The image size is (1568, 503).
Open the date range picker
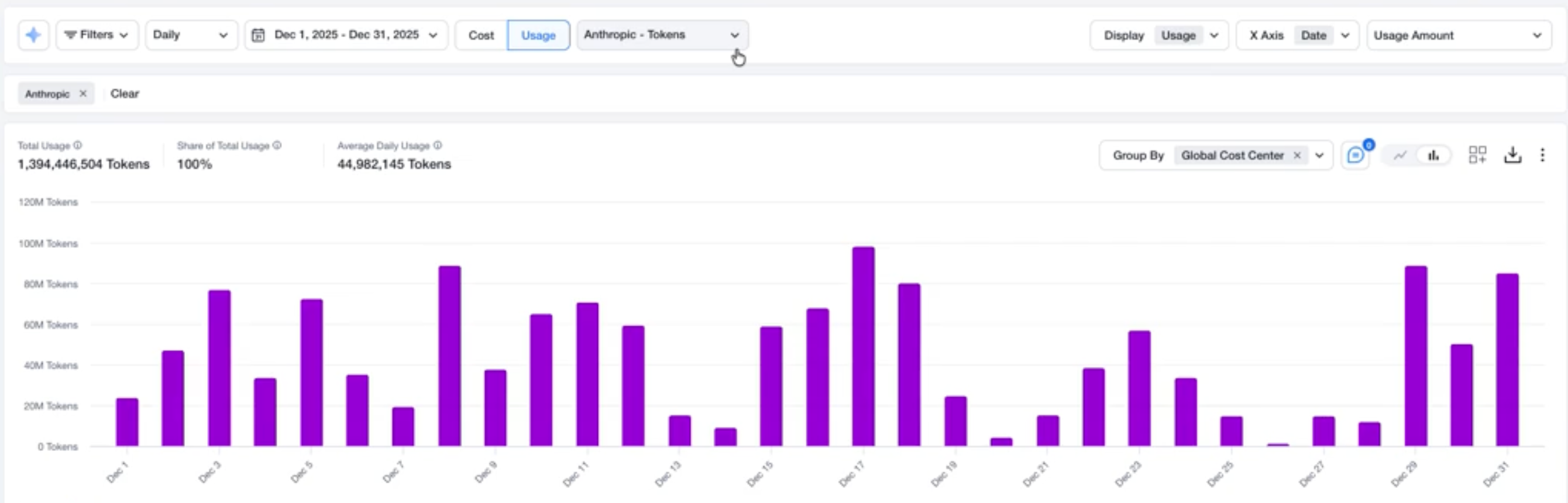click(x=346, y=35)
